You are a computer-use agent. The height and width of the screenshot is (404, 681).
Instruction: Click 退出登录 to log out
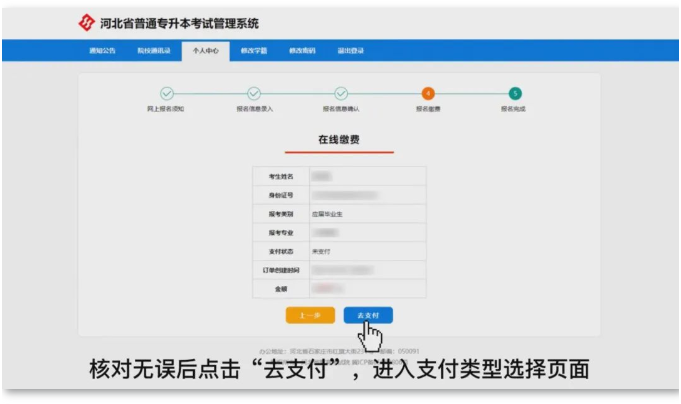pyautogui.click(x=350, y=50)
